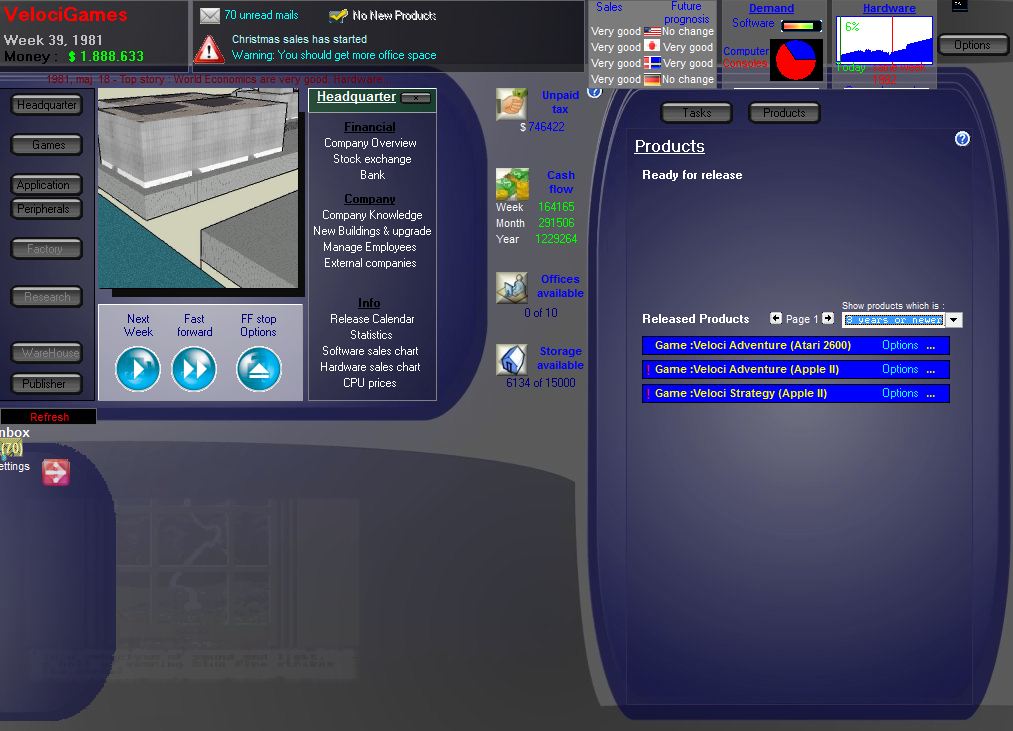Open the unread mails envelope icon
This screenshot has height=731, width=1013.
[x=210, y=16]
